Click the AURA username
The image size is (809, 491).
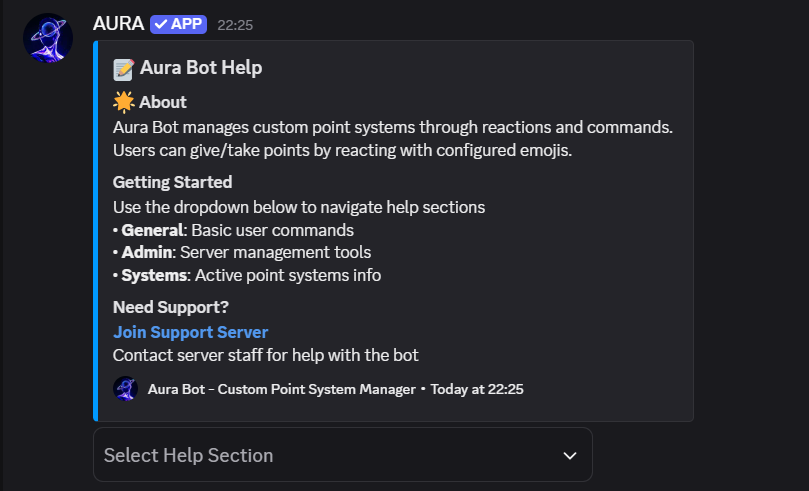pyautogui.click(x=118, y=24)
